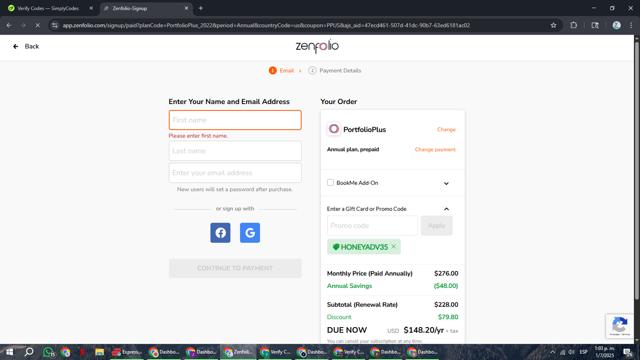Go to the Email step indicator
This screenshot has width=640, height=360.
tap(281, 71)
